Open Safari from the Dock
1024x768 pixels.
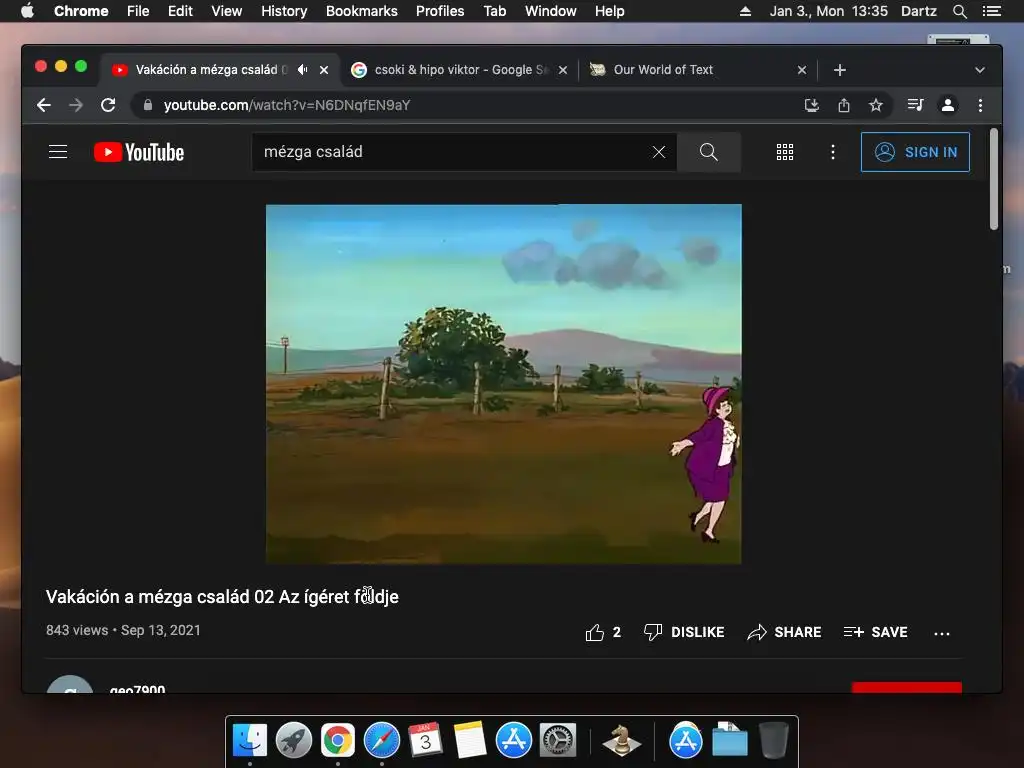click(x=381, y=740)
